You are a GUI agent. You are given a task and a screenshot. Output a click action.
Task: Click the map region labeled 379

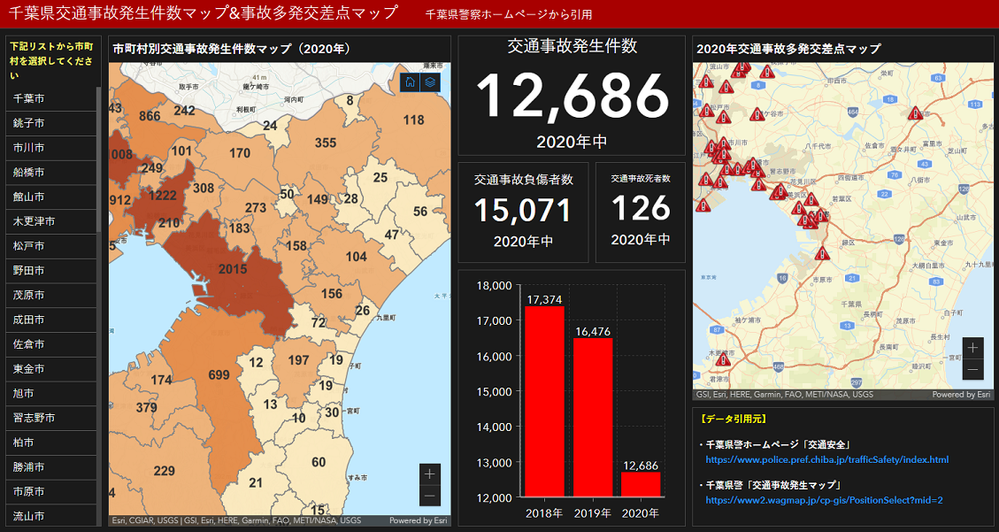(x=146, y=407)
